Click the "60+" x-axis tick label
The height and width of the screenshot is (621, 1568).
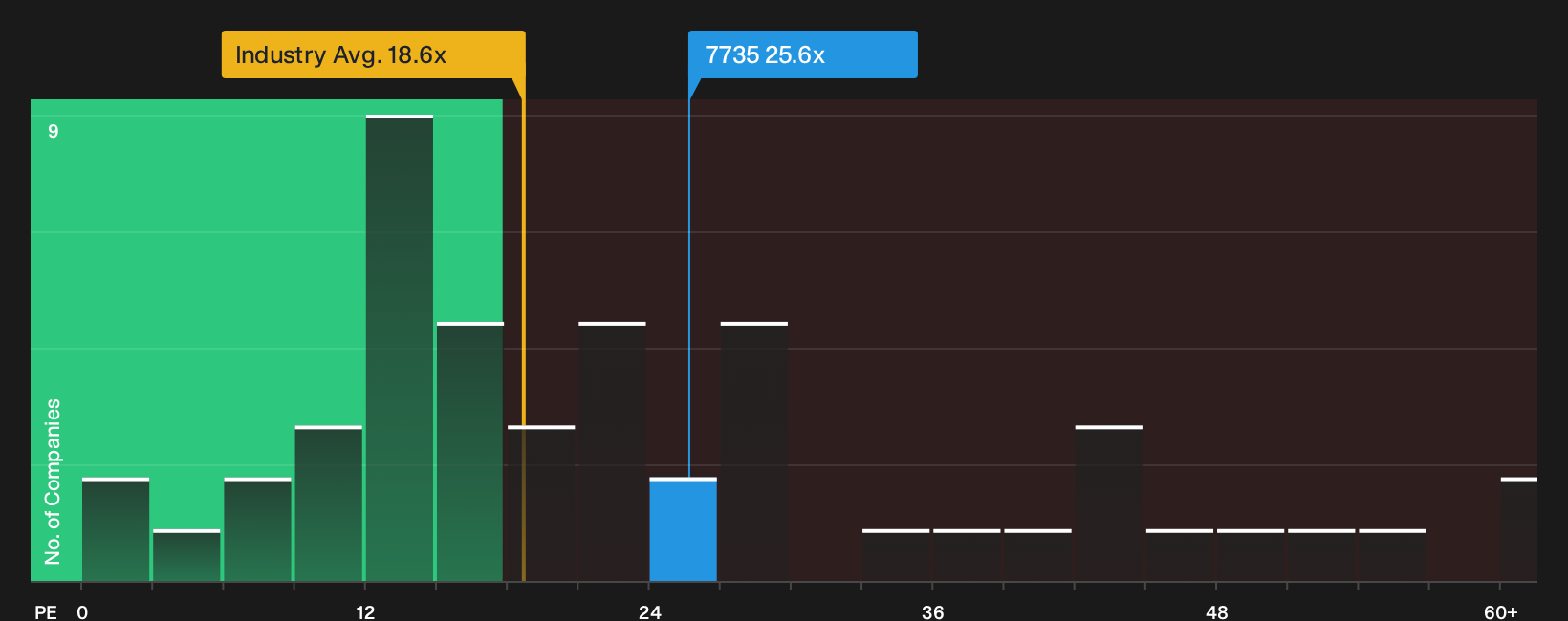[1501, 612]
